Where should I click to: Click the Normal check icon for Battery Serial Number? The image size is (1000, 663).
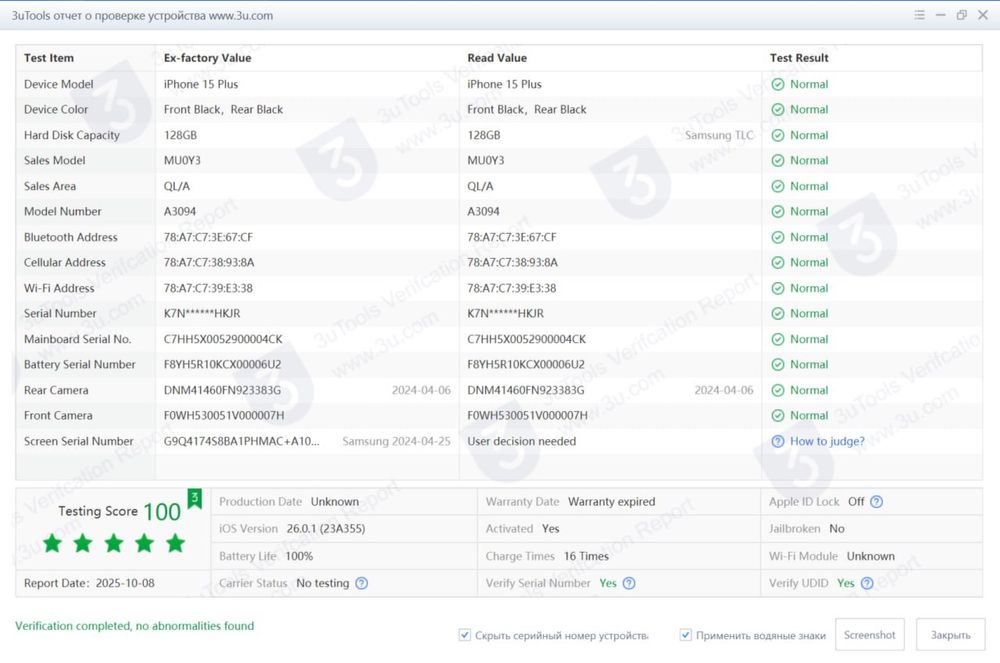[x=777, y=365]
